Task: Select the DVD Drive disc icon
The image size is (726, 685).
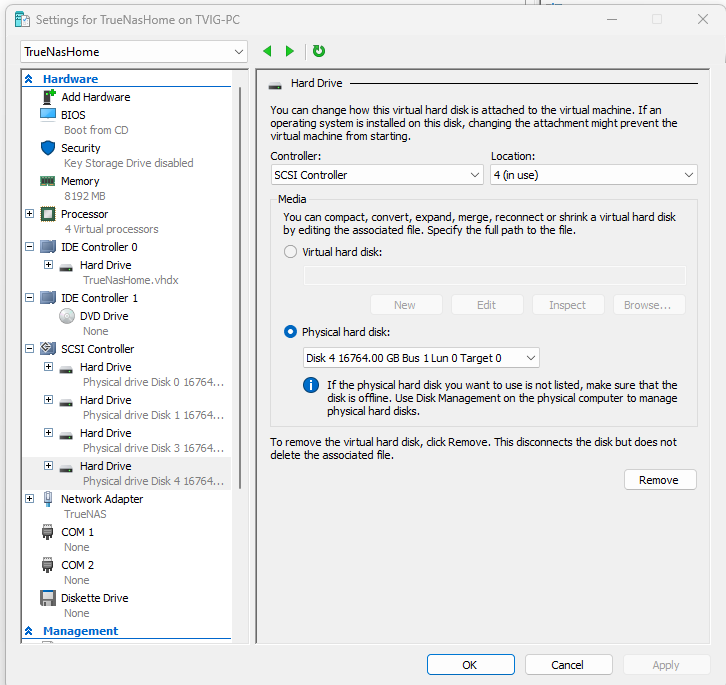Action: coord(67,316)
